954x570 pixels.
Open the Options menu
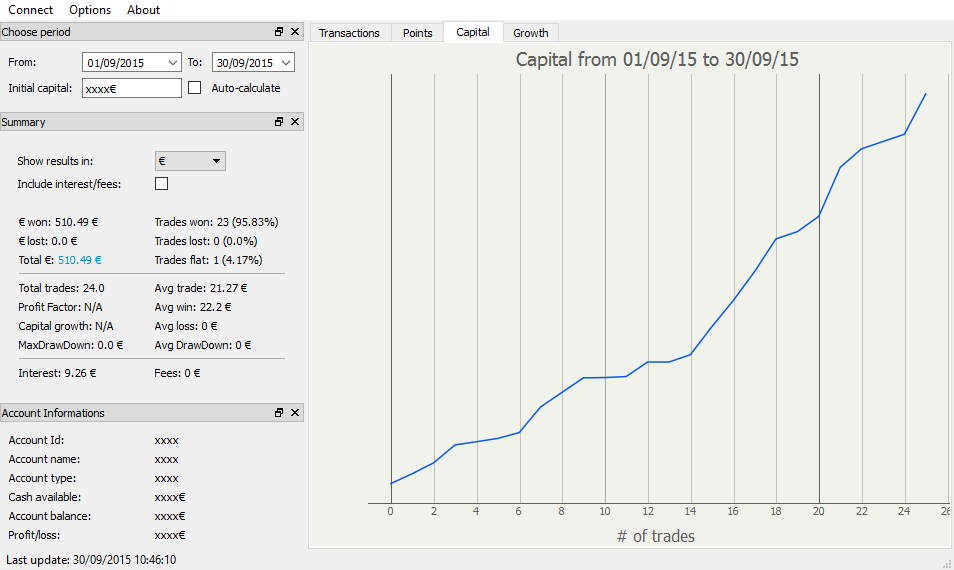tap(90, 10)
